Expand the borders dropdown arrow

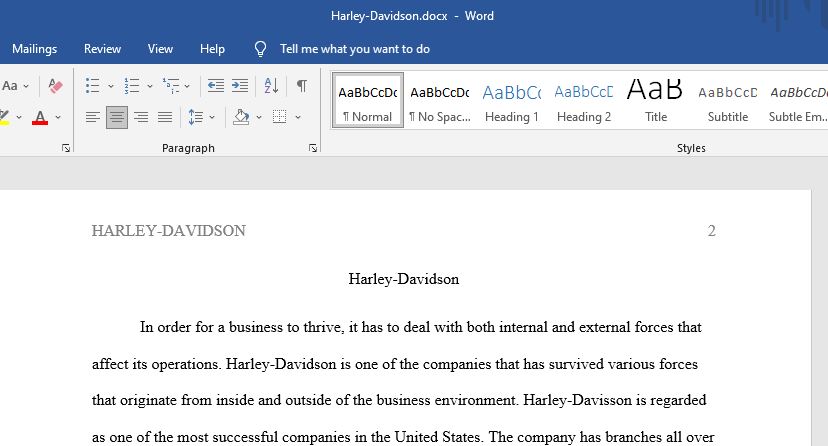click(298, 117)
